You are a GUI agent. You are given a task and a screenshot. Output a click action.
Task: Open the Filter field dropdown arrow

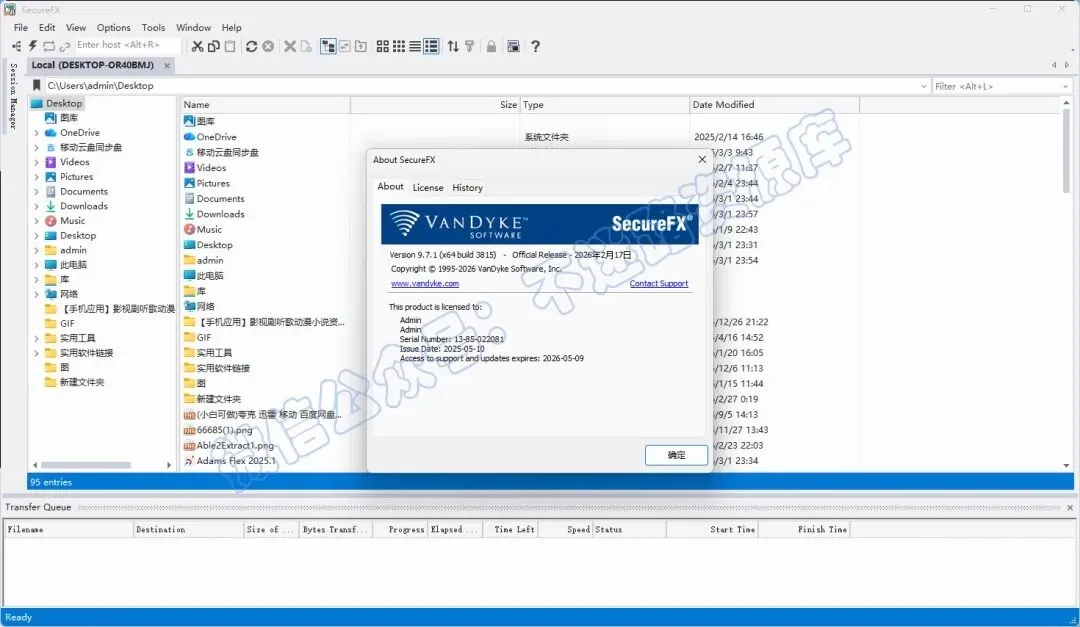(x=1066, y=86)
